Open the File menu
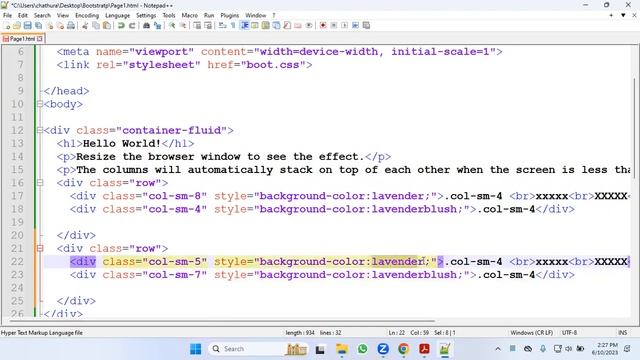The height and width of the screenshot is (360, 640). click(7, 15)
